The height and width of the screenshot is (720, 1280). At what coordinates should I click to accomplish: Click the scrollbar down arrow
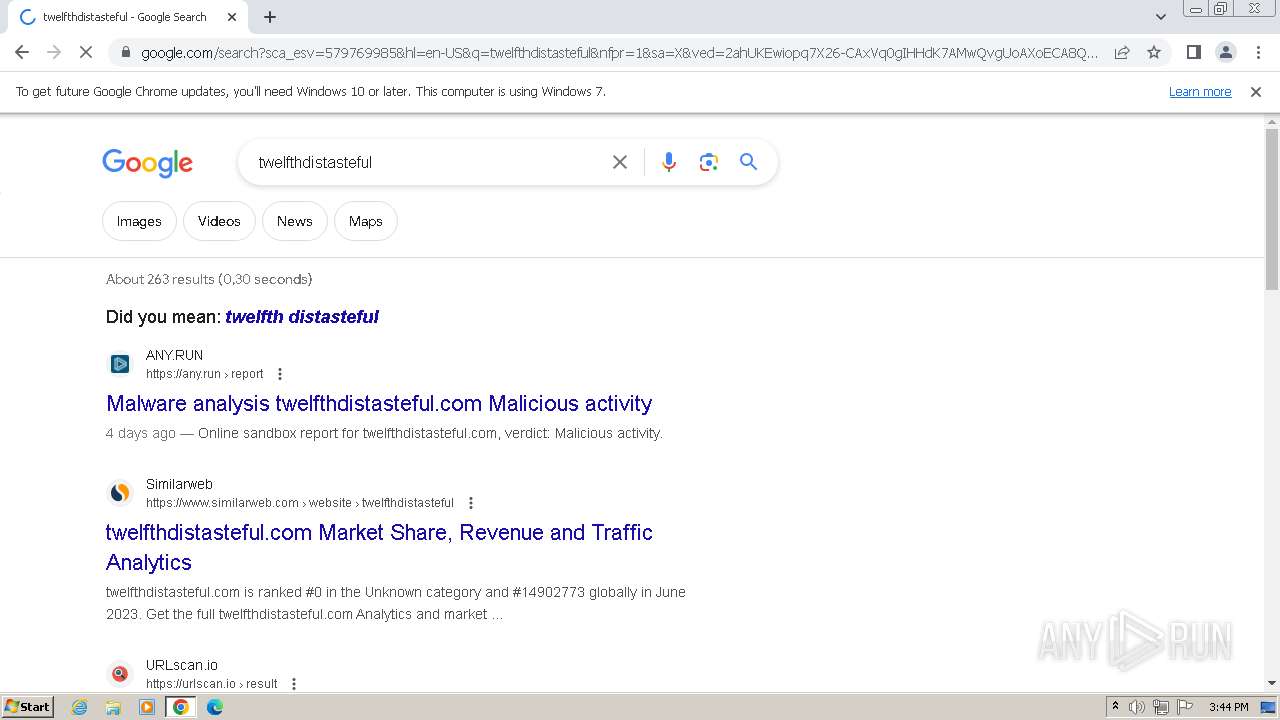(1272, 683)
